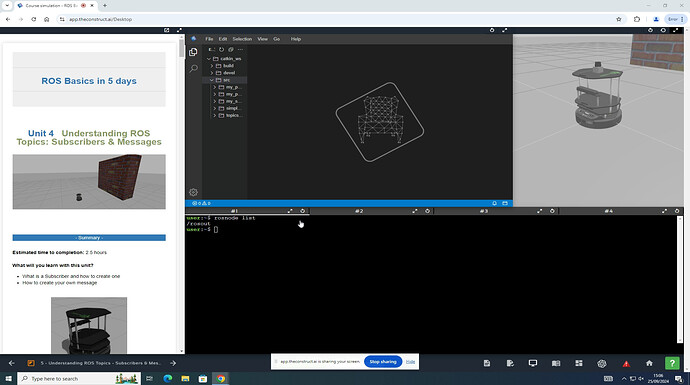Collapse all folders in the explorer
690x385 pixels.
point(231,49)
